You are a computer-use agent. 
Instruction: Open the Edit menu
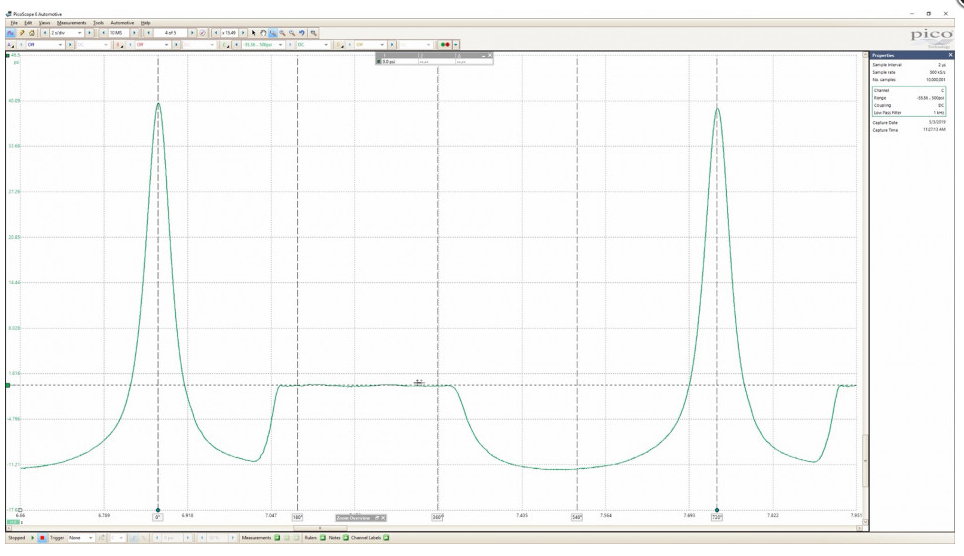coord(28,23)
